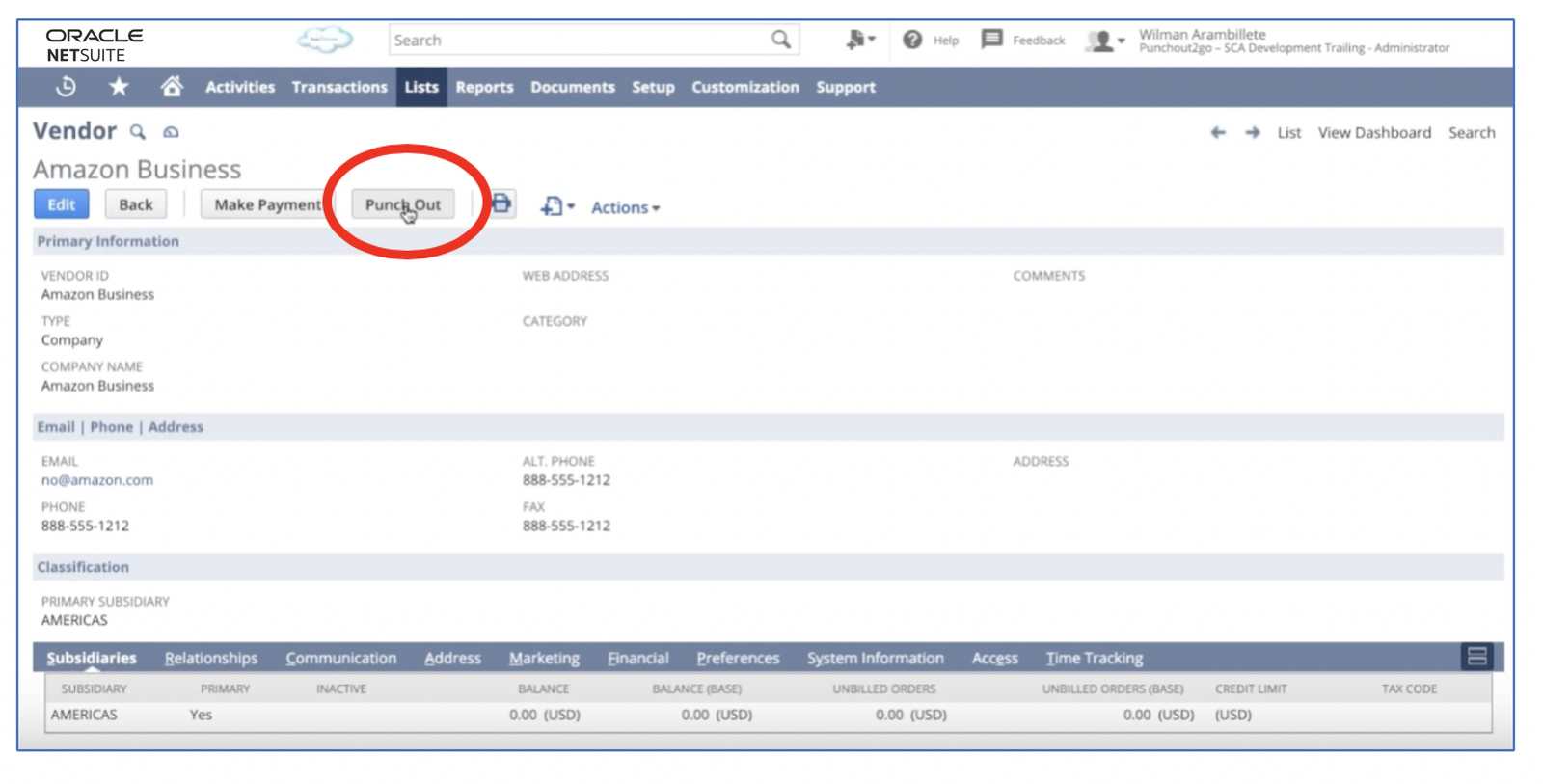Open the Customization menu

745,87
